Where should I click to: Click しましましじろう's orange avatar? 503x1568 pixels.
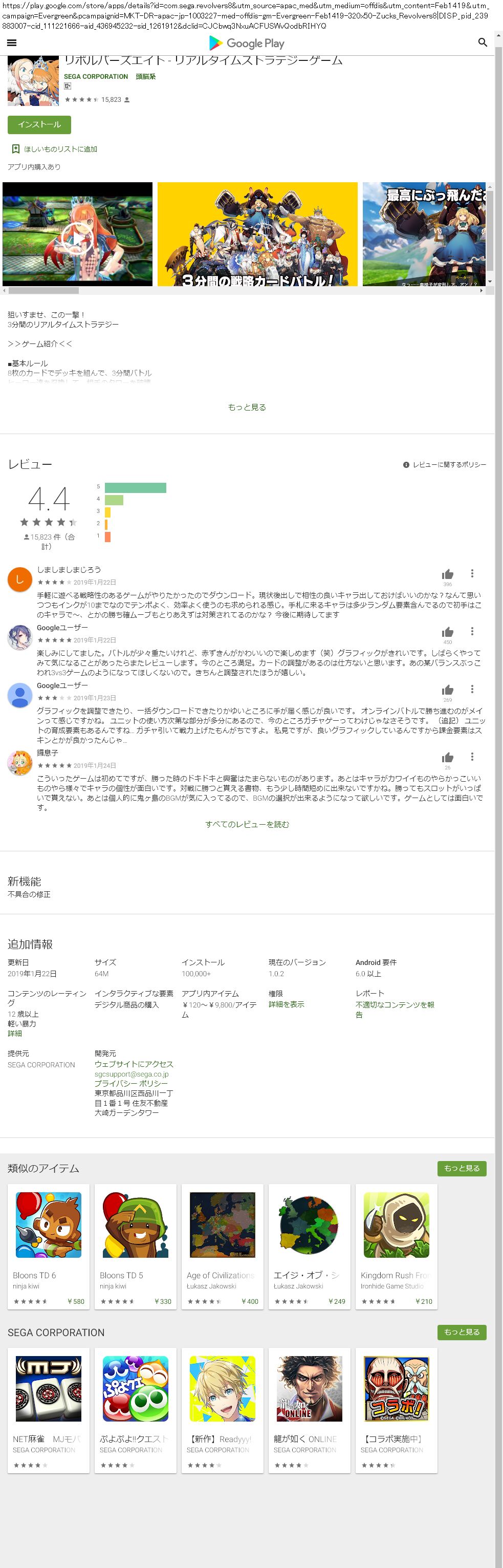tap(19, 579)
